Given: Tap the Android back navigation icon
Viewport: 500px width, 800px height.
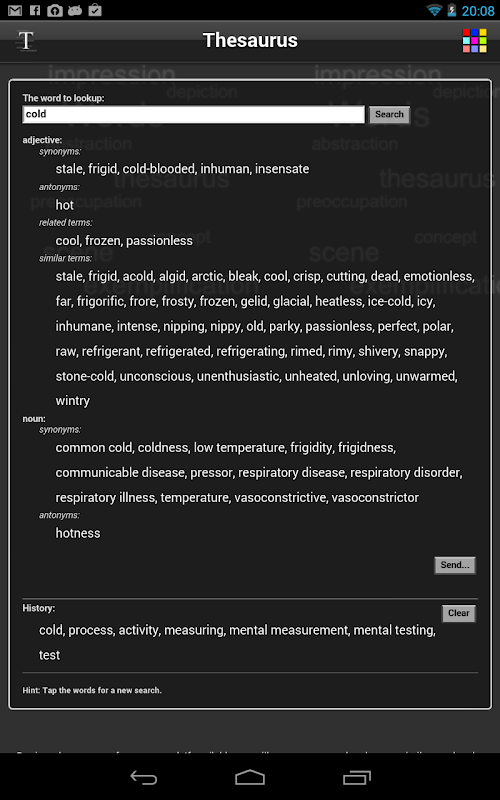Looking at the screenshot, I should click(143, 778).
